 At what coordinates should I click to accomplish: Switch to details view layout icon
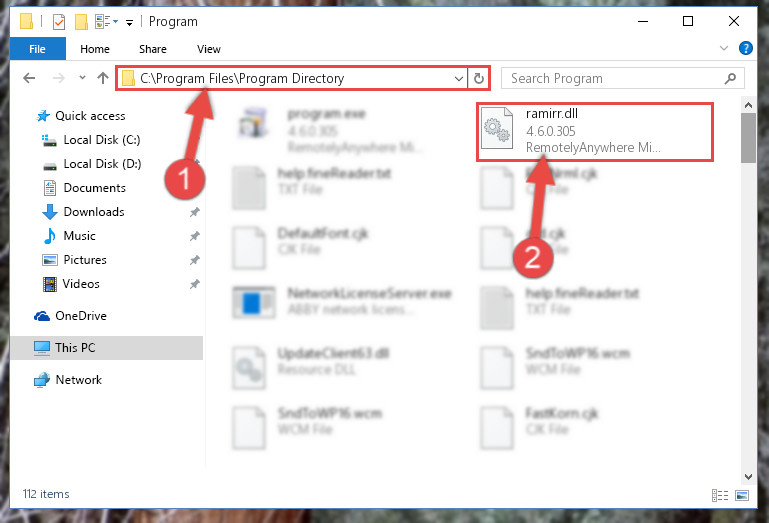(x=719, y=495)
